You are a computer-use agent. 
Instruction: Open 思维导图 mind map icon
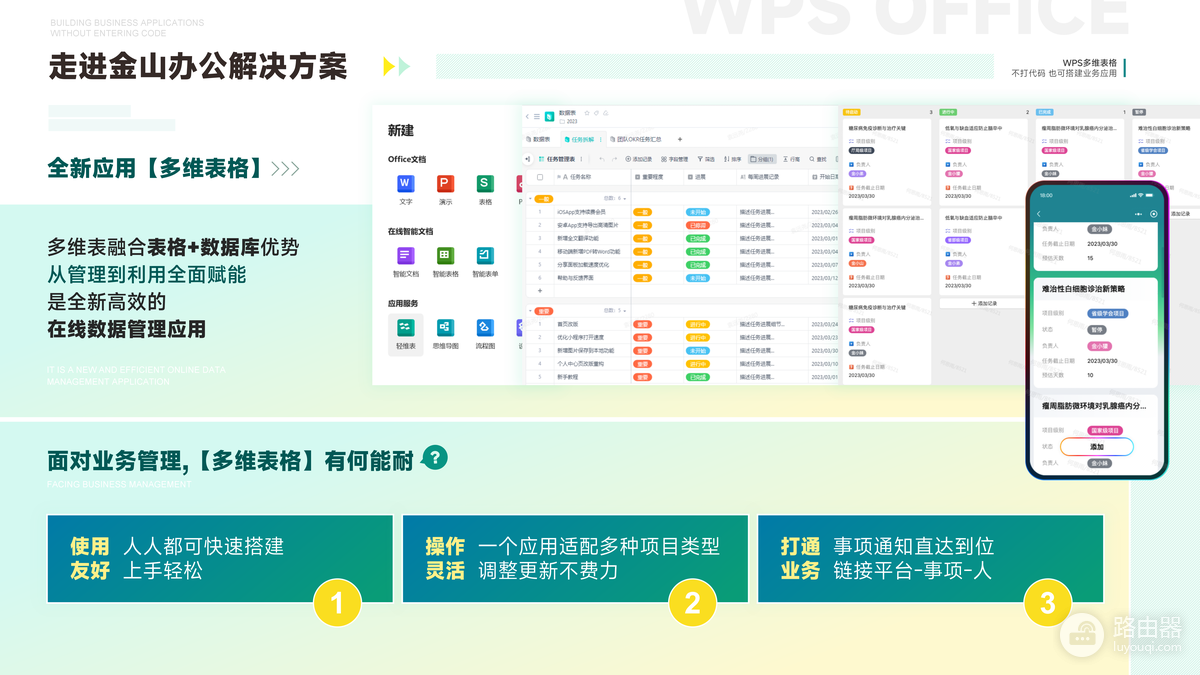[x=445, y=327]
